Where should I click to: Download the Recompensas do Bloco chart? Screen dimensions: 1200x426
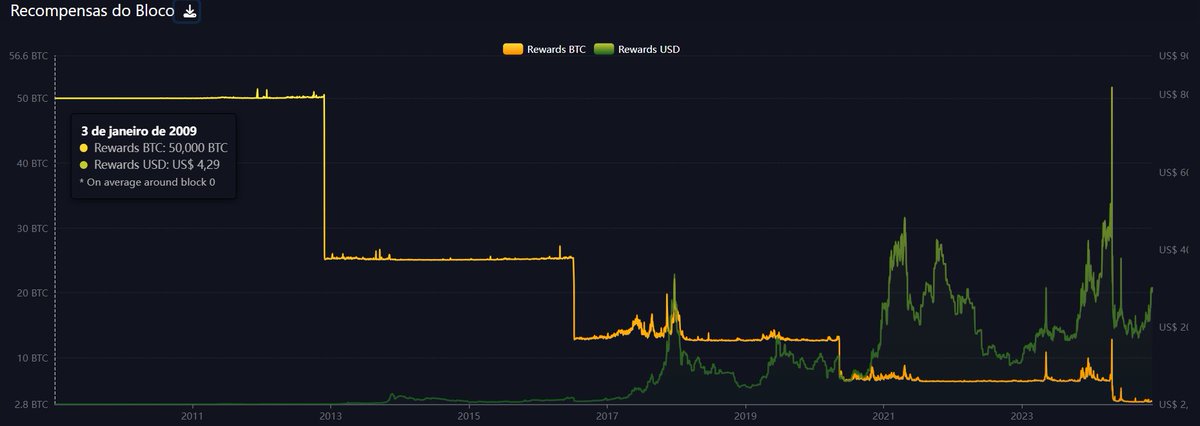tap(189, 12)
